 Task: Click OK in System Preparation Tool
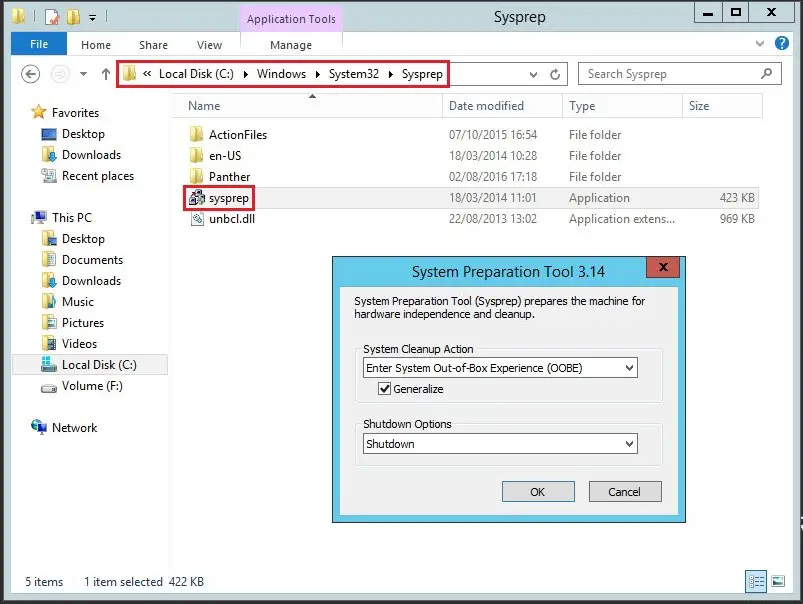pyautogui.click(x=538, y=492)
